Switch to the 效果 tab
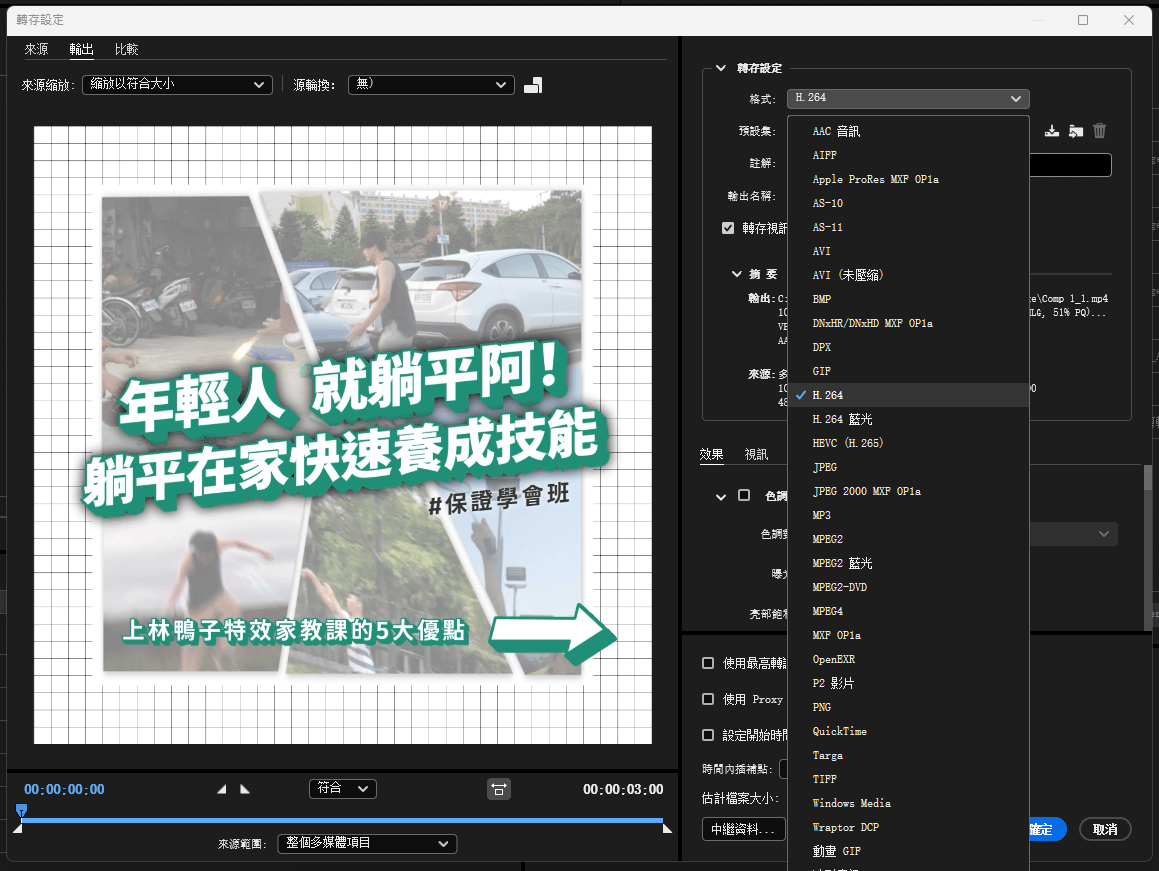 coord(711,454)
